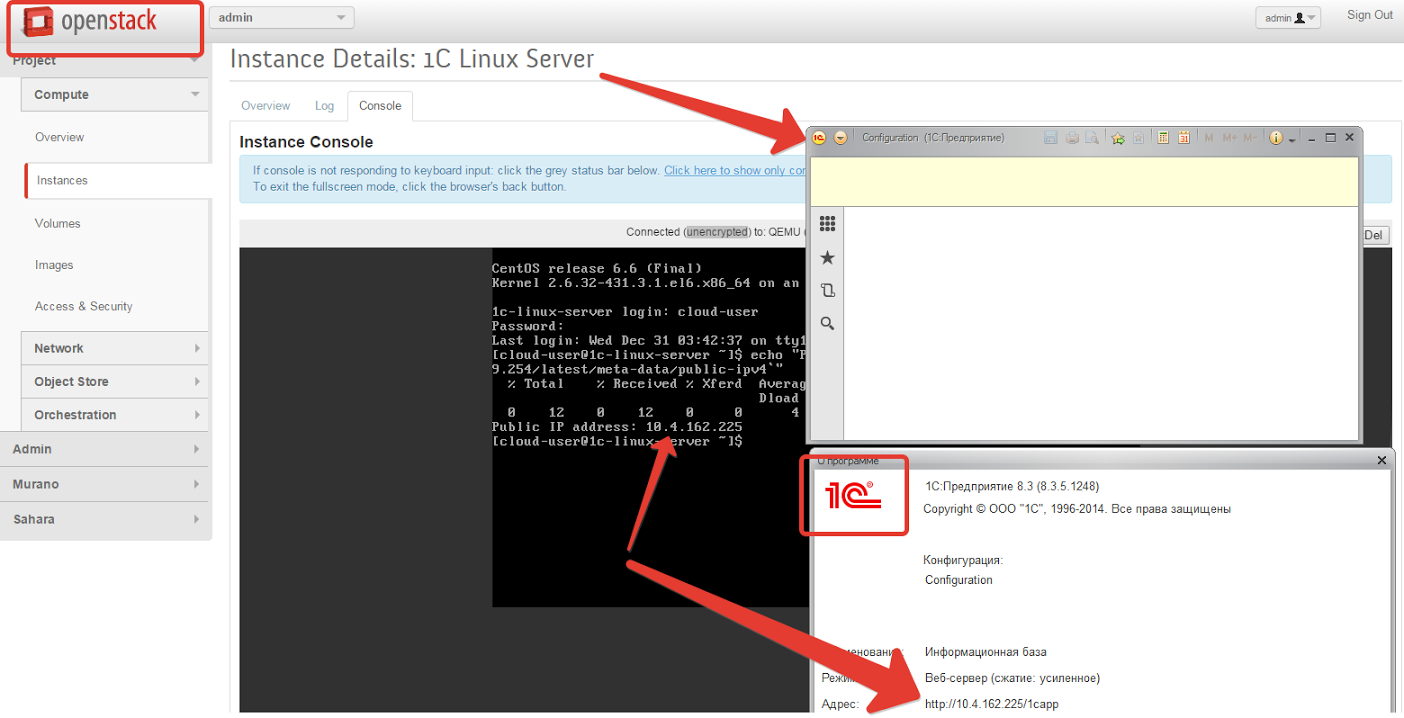Open Access & Security in the sidebar
Viewport: 1404px width, 718px height.
(84, 306)
